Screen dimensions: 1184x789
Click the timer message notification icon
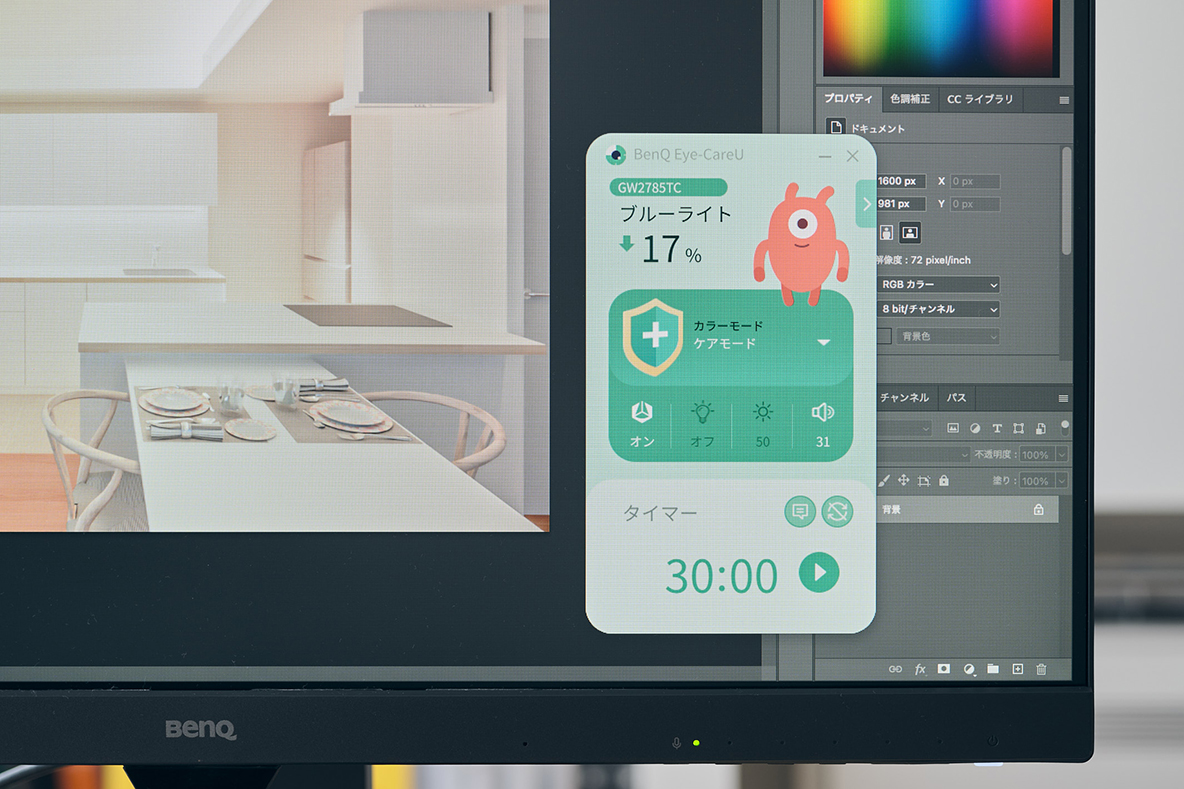tap(799, 512)
